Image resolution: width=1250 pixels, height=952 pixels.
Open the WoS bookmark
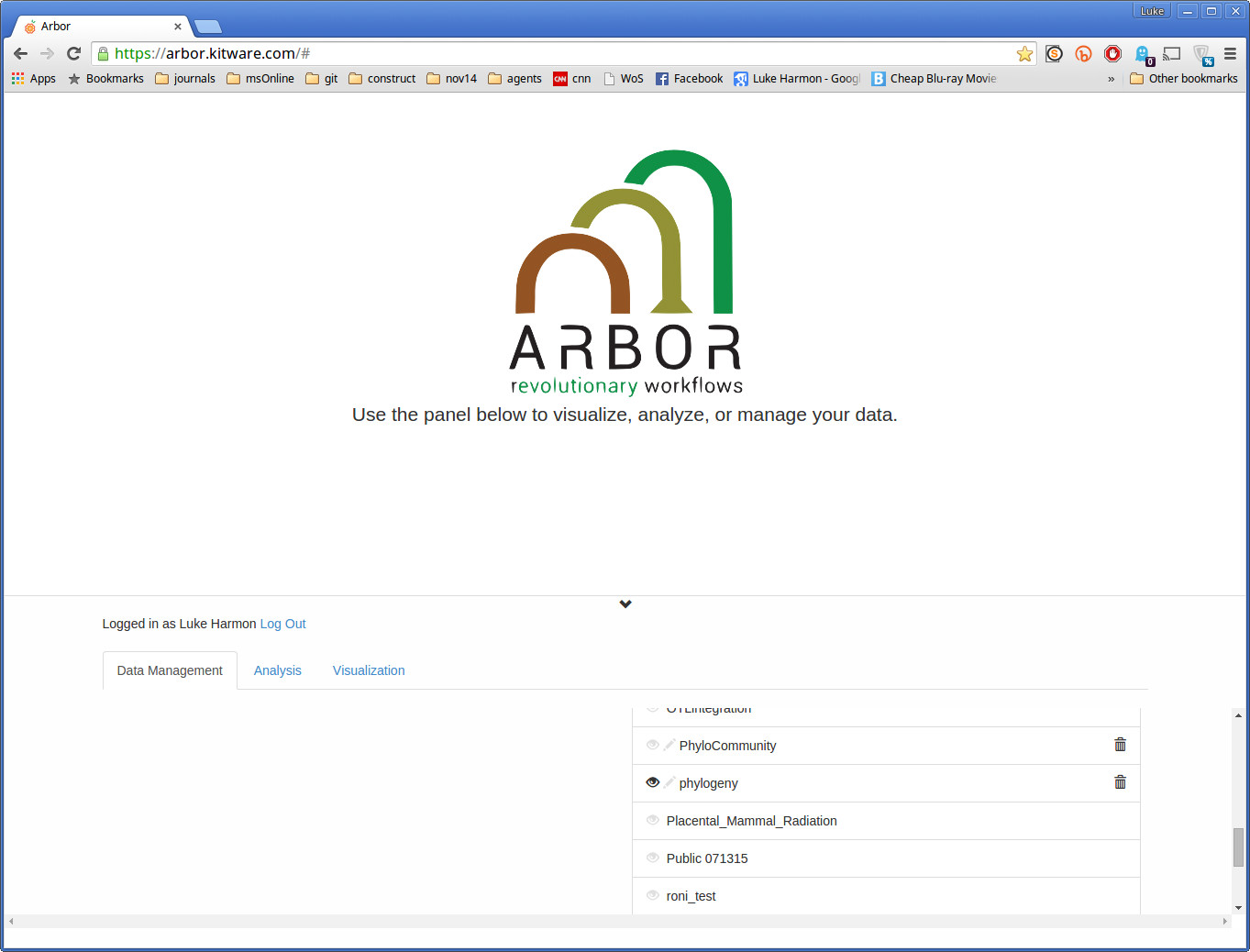click(624, 79)
